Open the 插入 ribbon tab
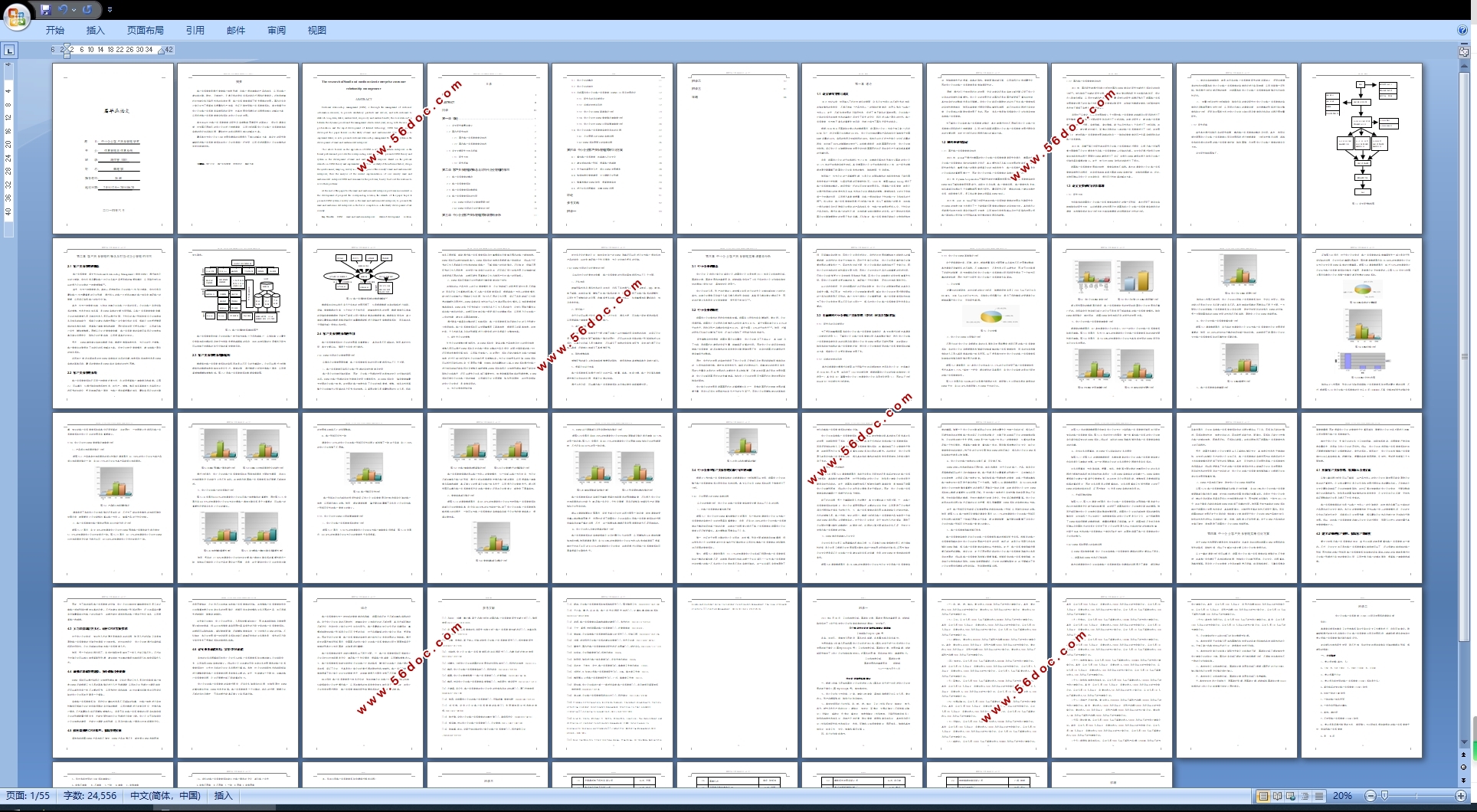This screenshot has height=812, width=1477. tap(96, 30)
